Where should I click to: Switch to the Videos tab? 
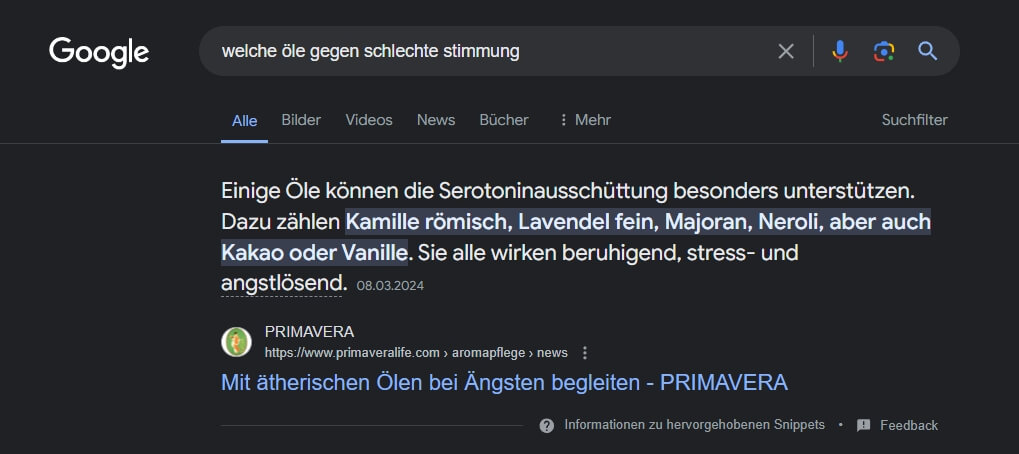[x=369, y=120]
